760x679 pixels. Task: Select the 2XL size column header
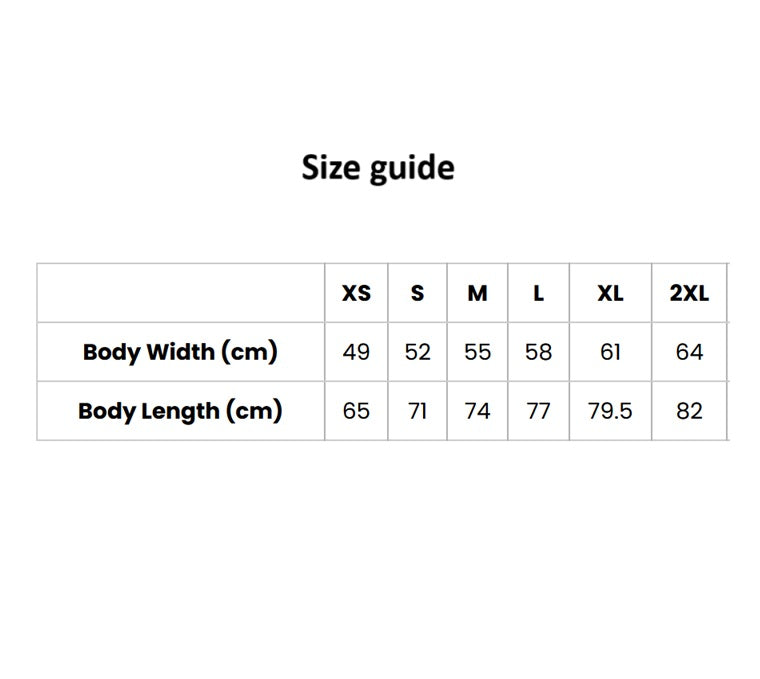tap(689, 293)
